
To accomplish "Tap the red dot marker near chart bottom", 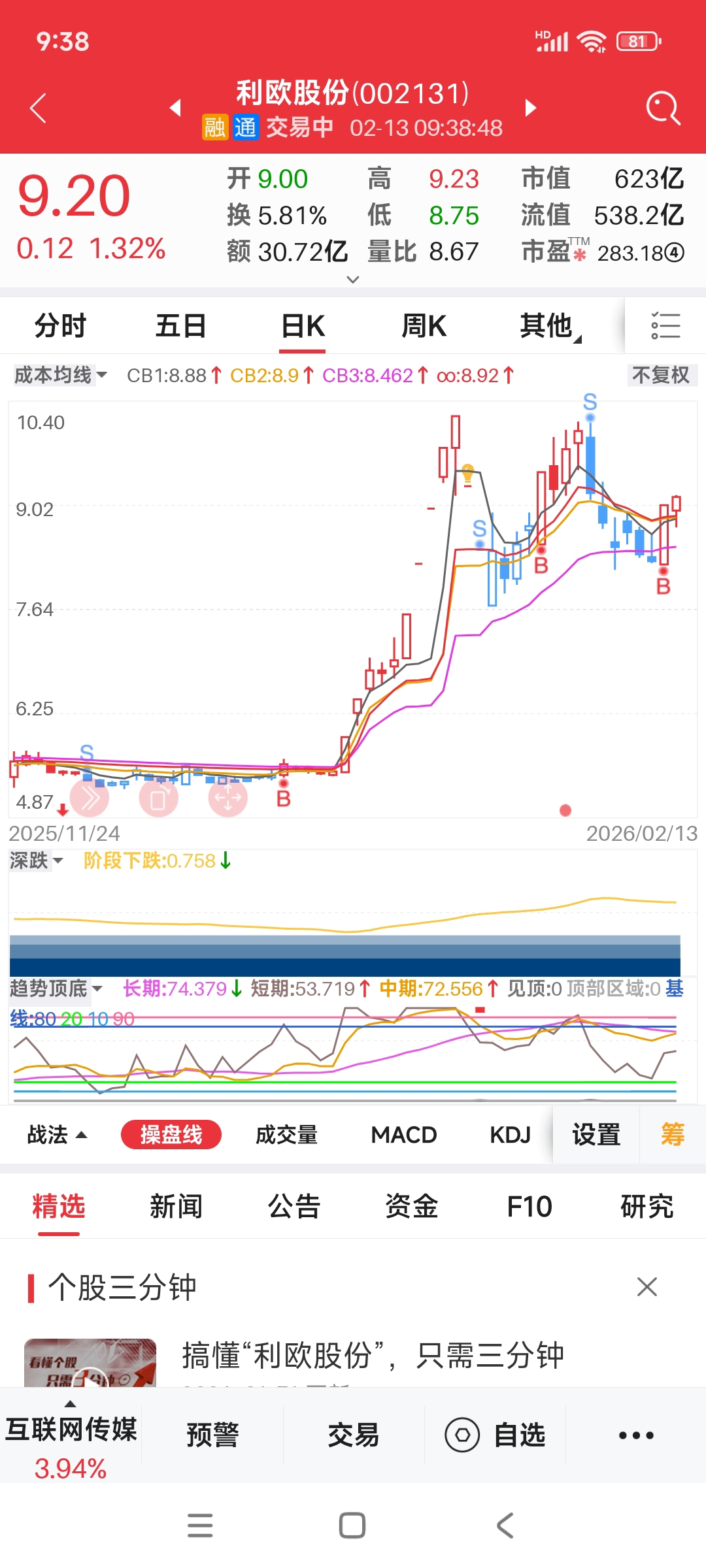I will point(565,810).
